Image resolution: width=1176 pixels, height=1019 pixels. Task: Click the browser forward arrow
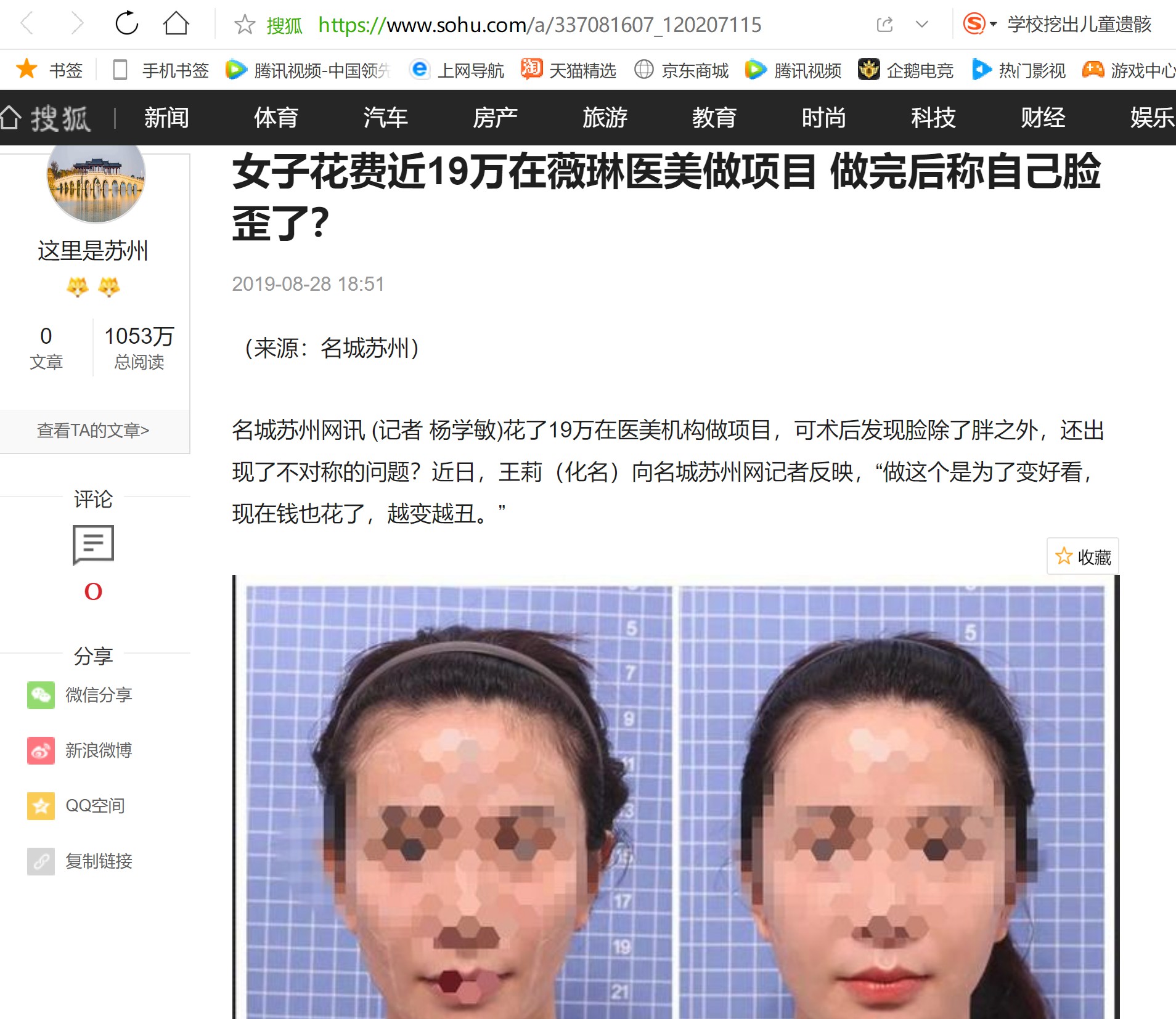pyautogui.click(x=76, y=24)
